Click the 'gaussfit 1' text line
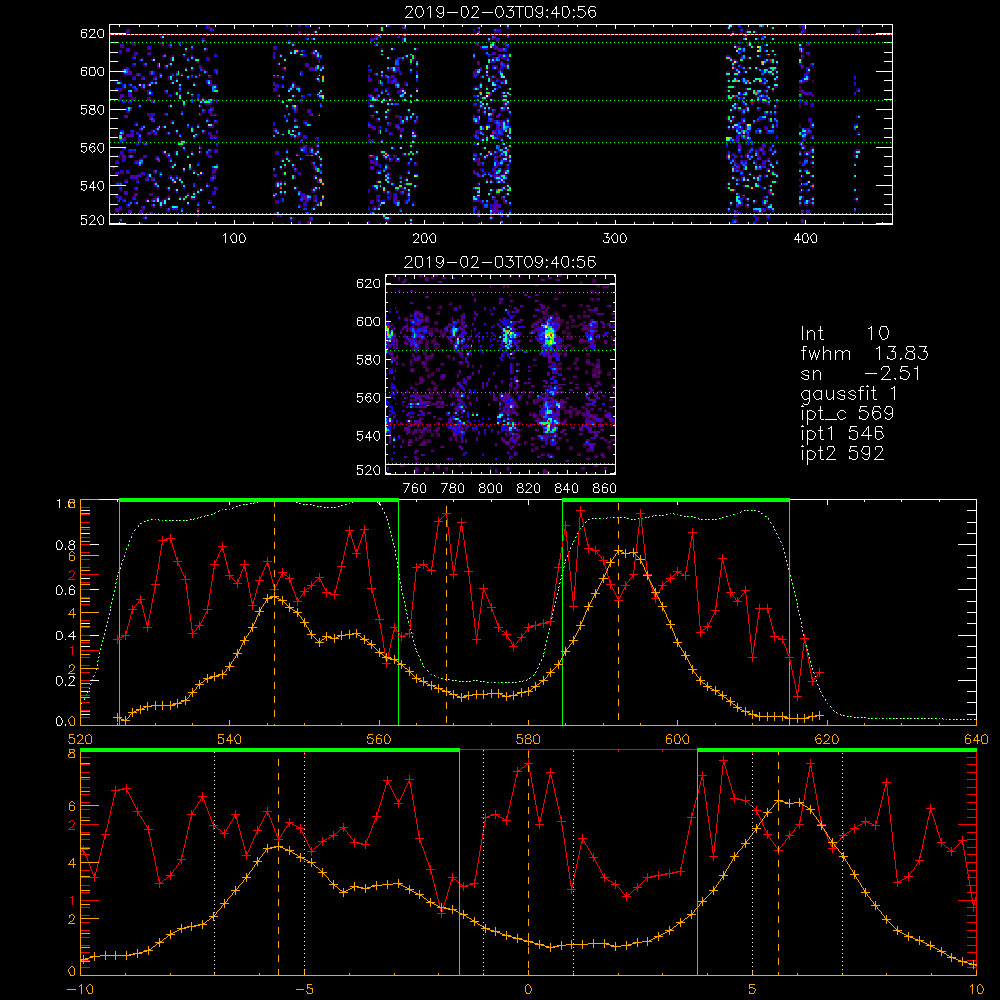Viewport: 1000px width, 1000px height. (x=849, y=394)
